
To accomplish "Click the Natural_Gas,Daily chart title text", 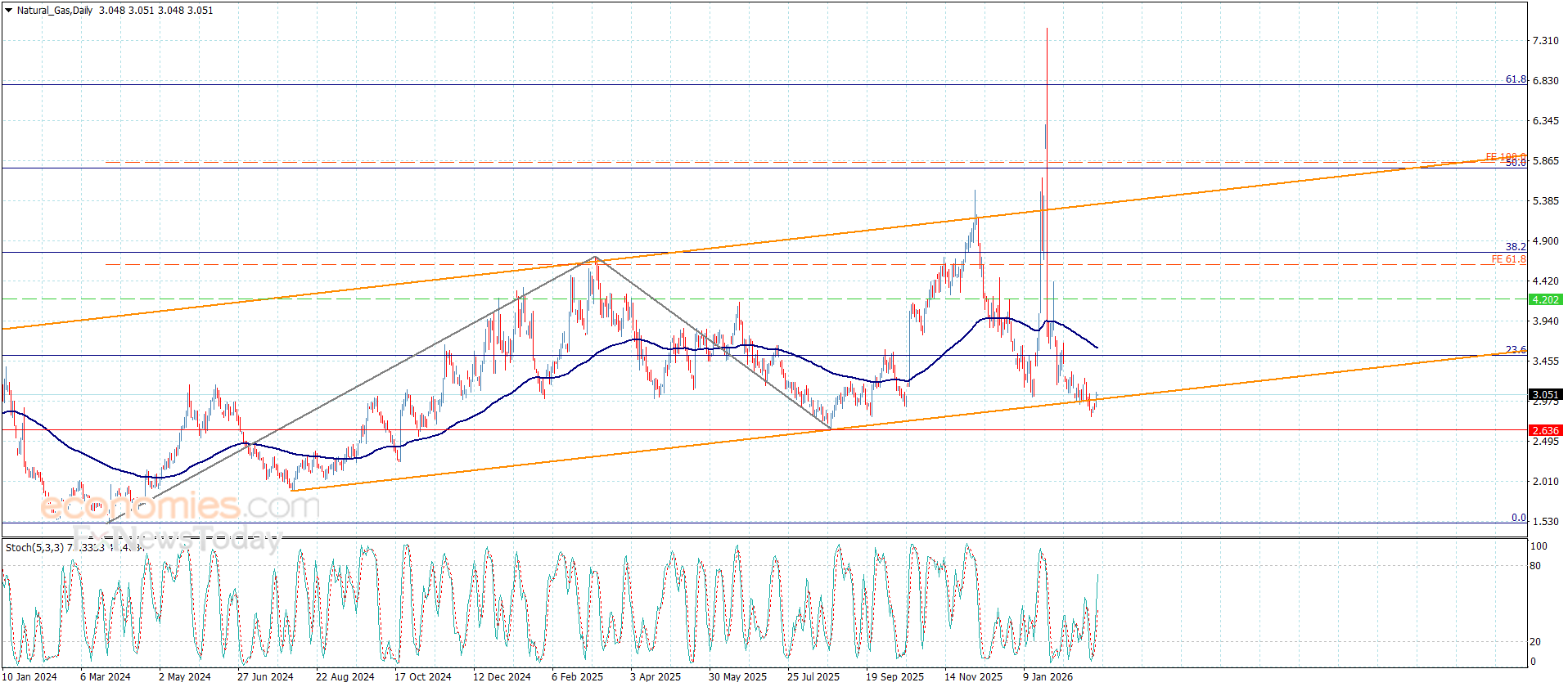I will point(55,11).
